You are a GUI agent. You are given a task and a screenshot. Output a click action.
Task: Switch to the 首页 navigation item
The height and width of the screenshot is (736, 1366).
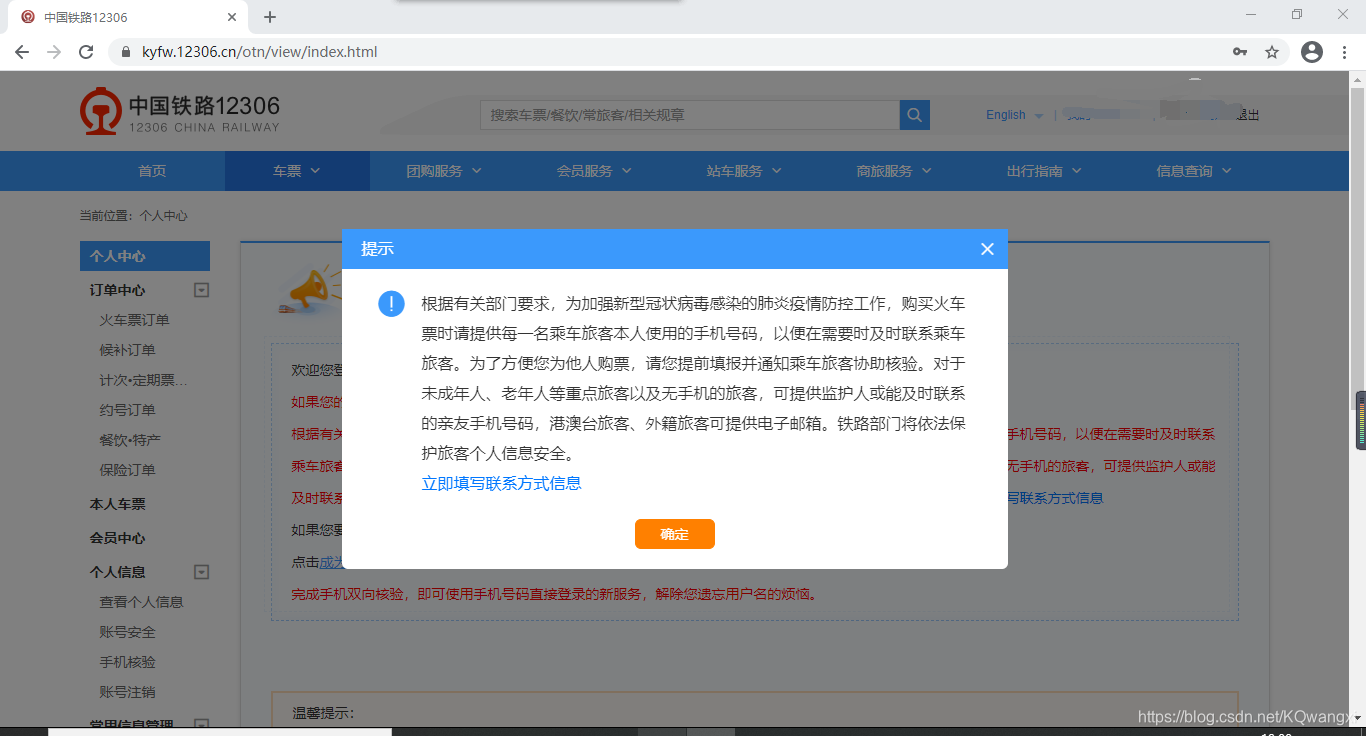[151, 170]
